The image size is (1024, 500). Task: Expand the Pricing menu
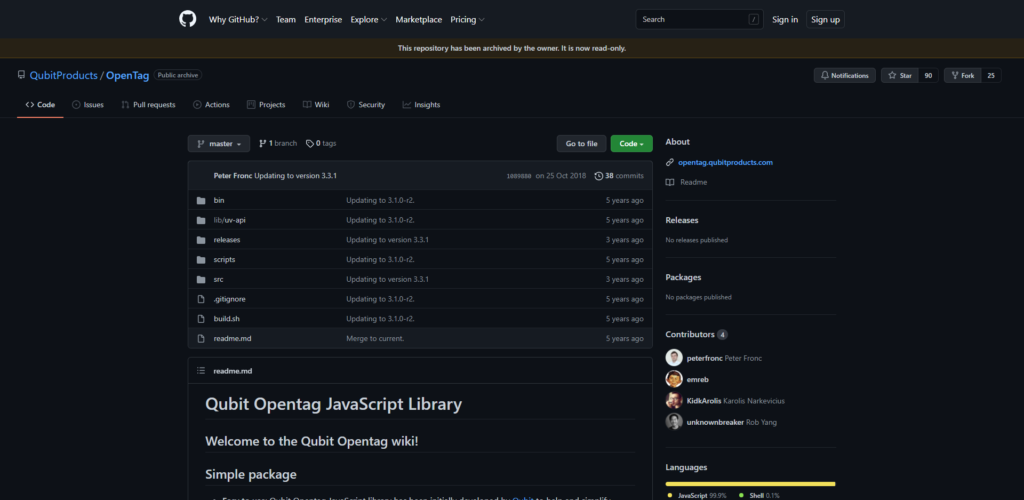tap(467, 20)
